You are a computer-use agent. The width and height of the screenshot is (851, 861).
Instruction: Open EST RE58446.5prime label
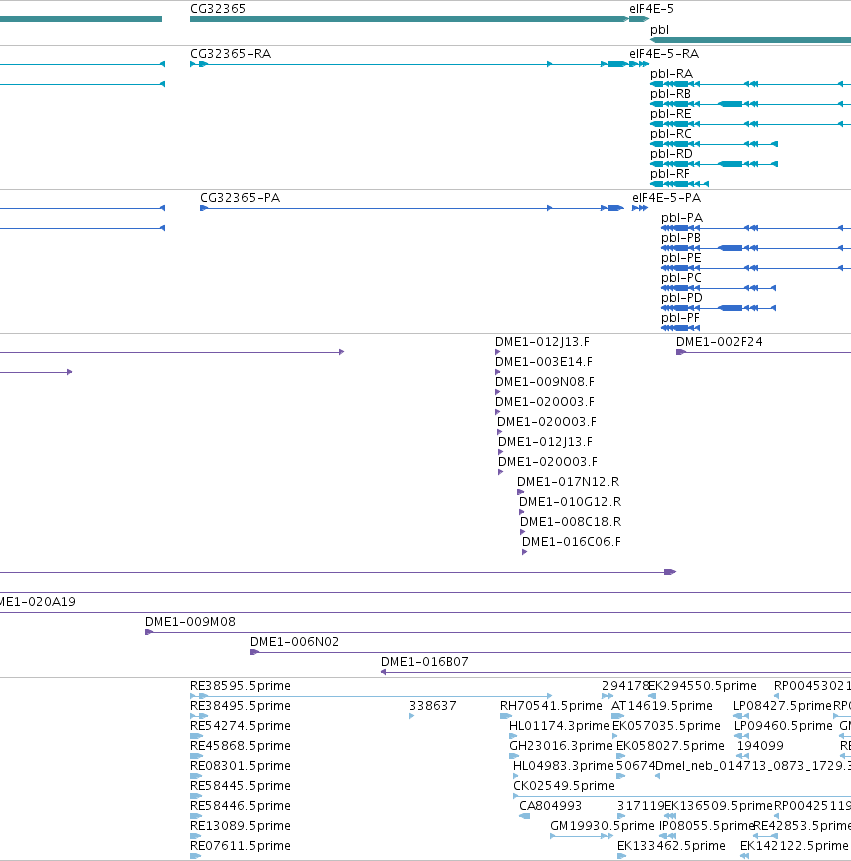[x=240, y=806]
